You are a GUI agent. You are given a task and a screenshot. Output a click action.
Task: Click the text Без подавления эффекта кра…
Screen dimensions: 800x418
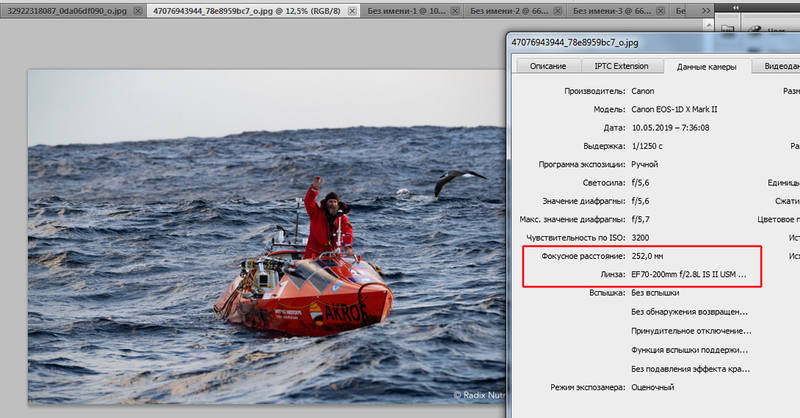(x=691, y=369)
